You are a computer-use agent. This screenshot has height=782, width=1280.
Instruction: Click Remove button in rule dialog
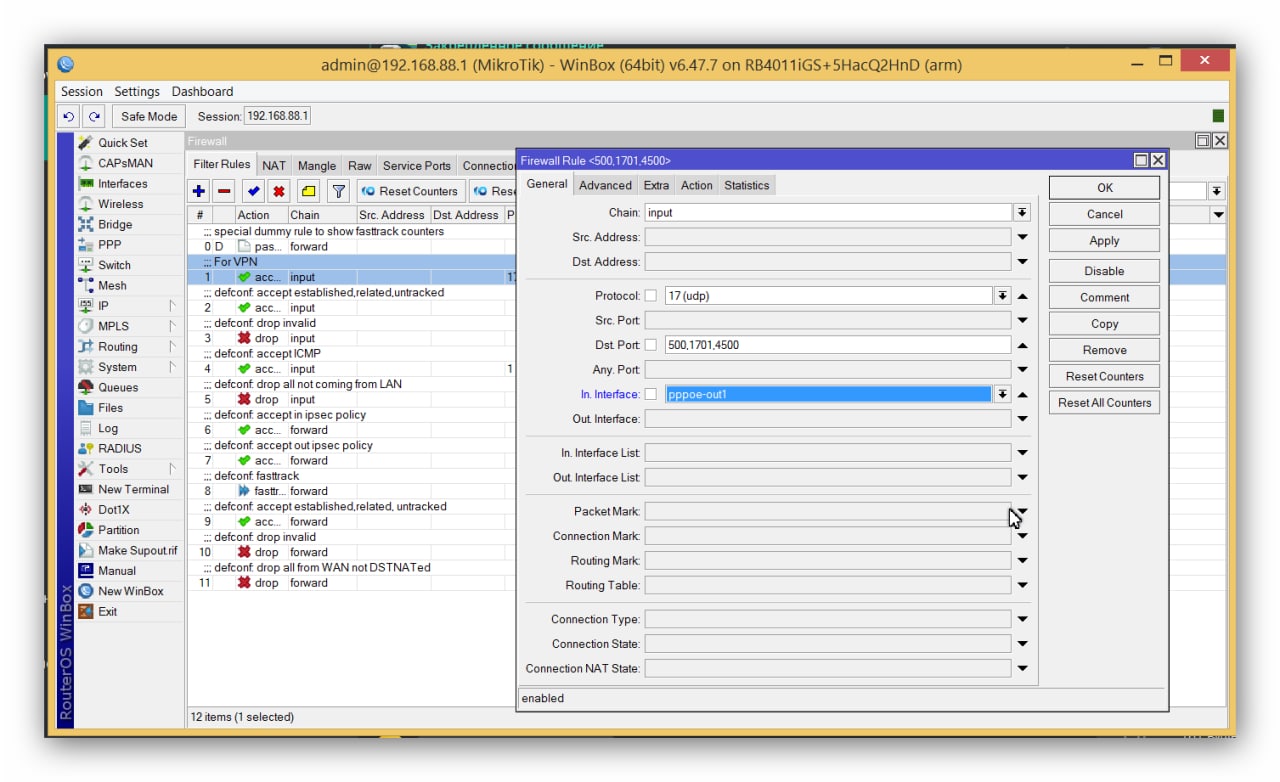[x=1104, y=350]
